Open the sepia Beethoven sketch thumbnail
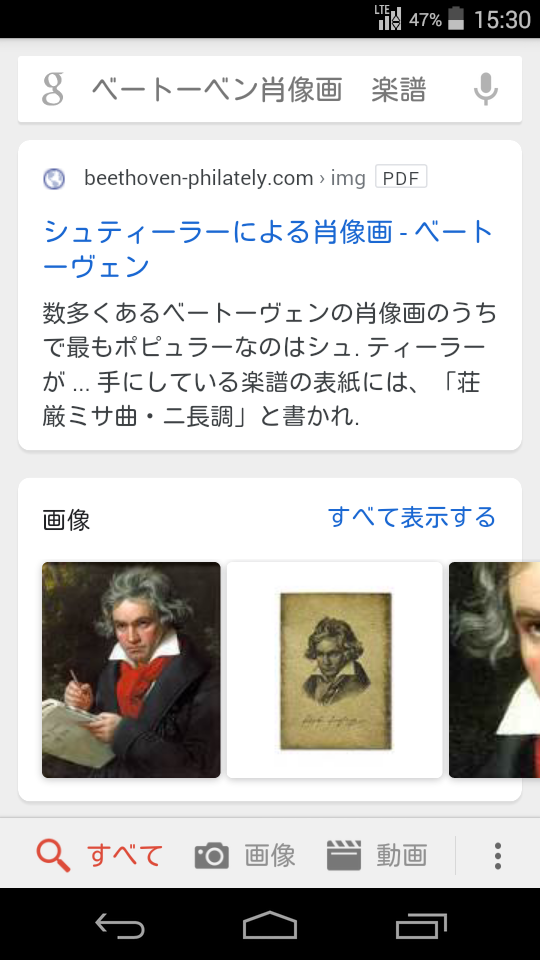Viewport: 540px width, 960px height. pyautogui.click(x=334, y=670)
